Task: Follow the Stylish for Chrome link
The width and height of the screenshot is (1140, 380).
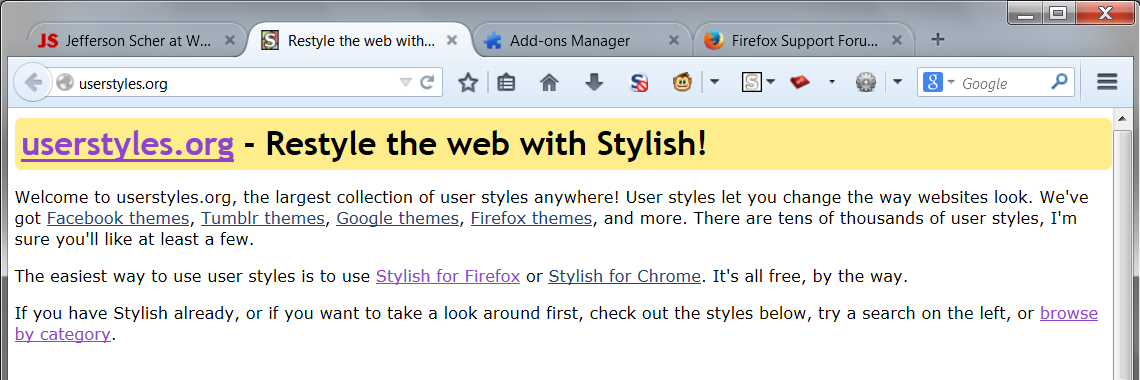Action: tap(625, 277)
